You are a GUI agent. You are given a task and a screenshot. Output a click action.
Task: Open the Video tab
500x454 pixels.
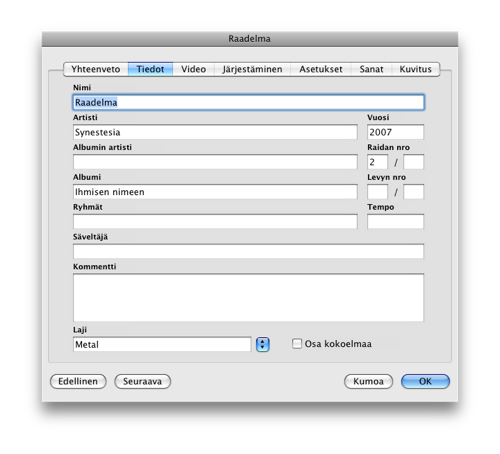[x=193, y=69]
